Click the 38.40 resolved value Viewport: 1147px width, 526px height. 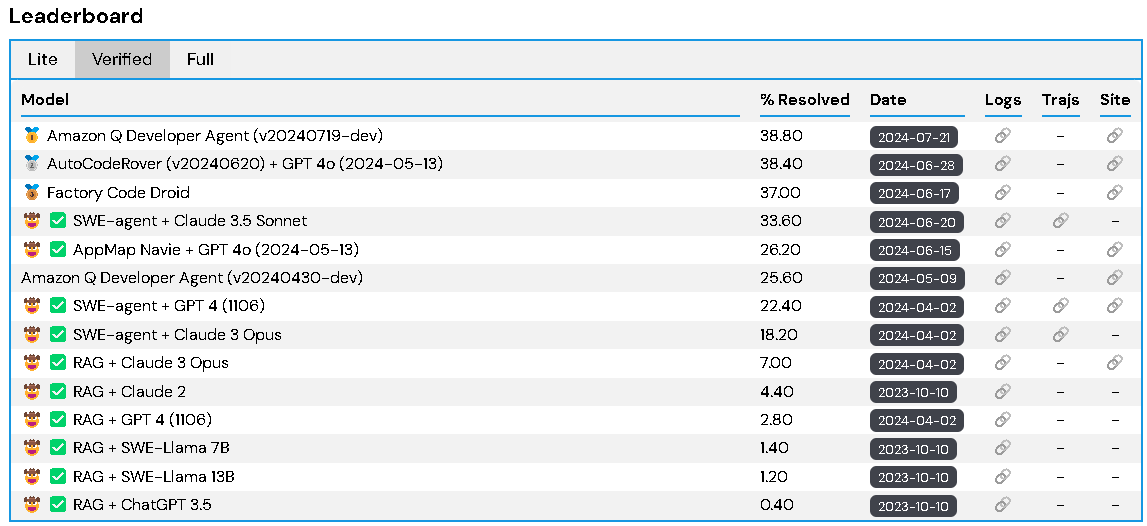coord(781,164)
